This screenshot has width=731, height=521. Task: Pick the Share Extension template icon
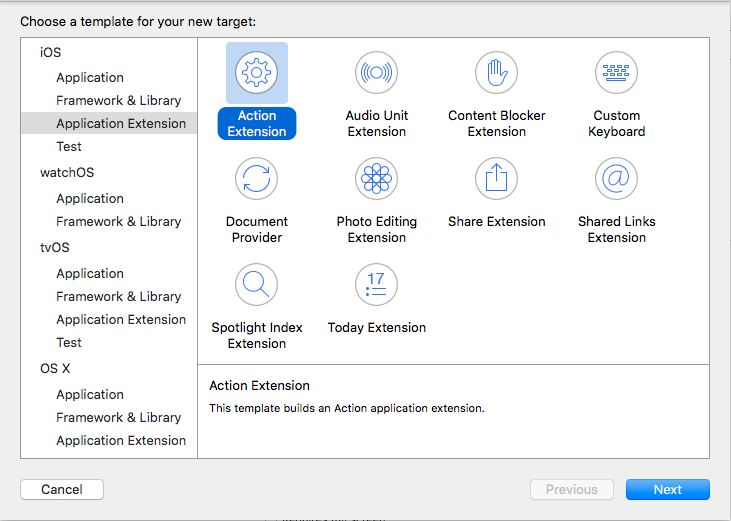[x=497, y=179]
